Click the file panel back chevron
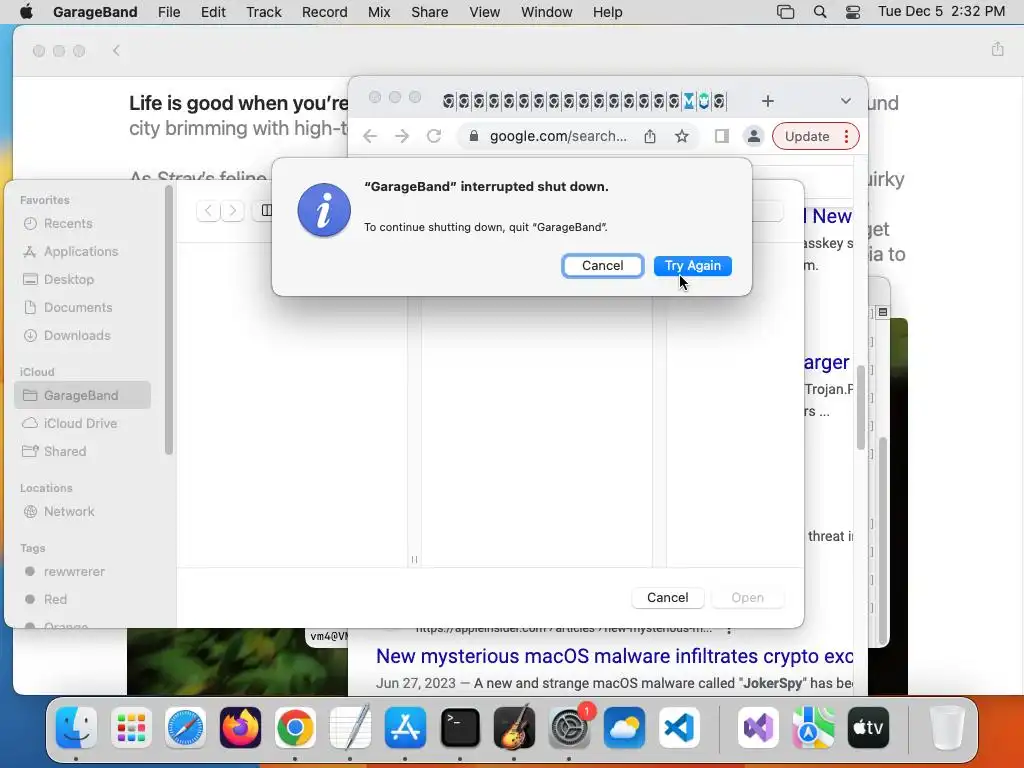Screen dimensions: 1024x768 [208, 210]
